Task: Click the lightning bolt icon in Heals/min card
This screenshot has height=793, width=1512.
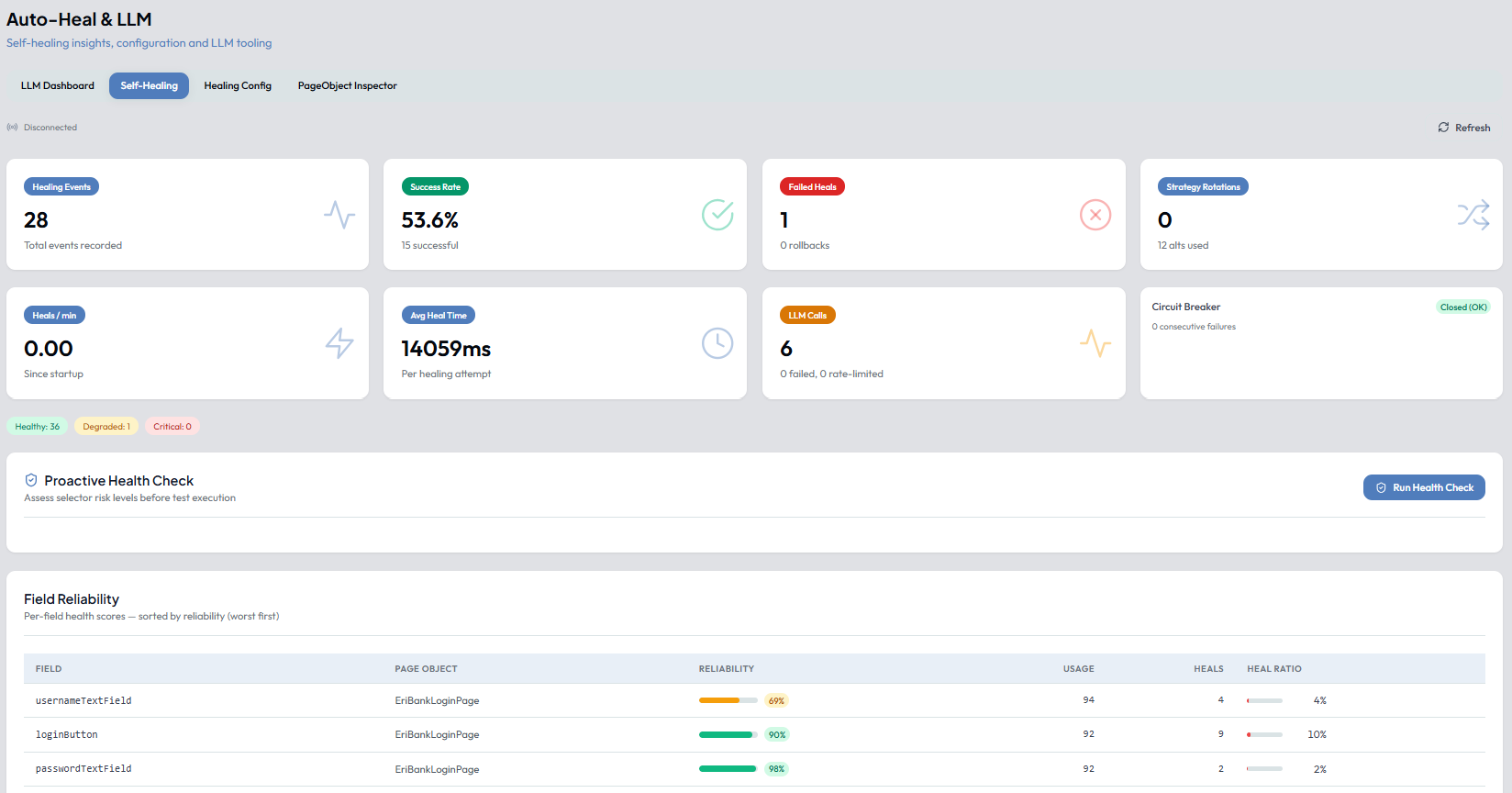Action: tap(339, 343)
